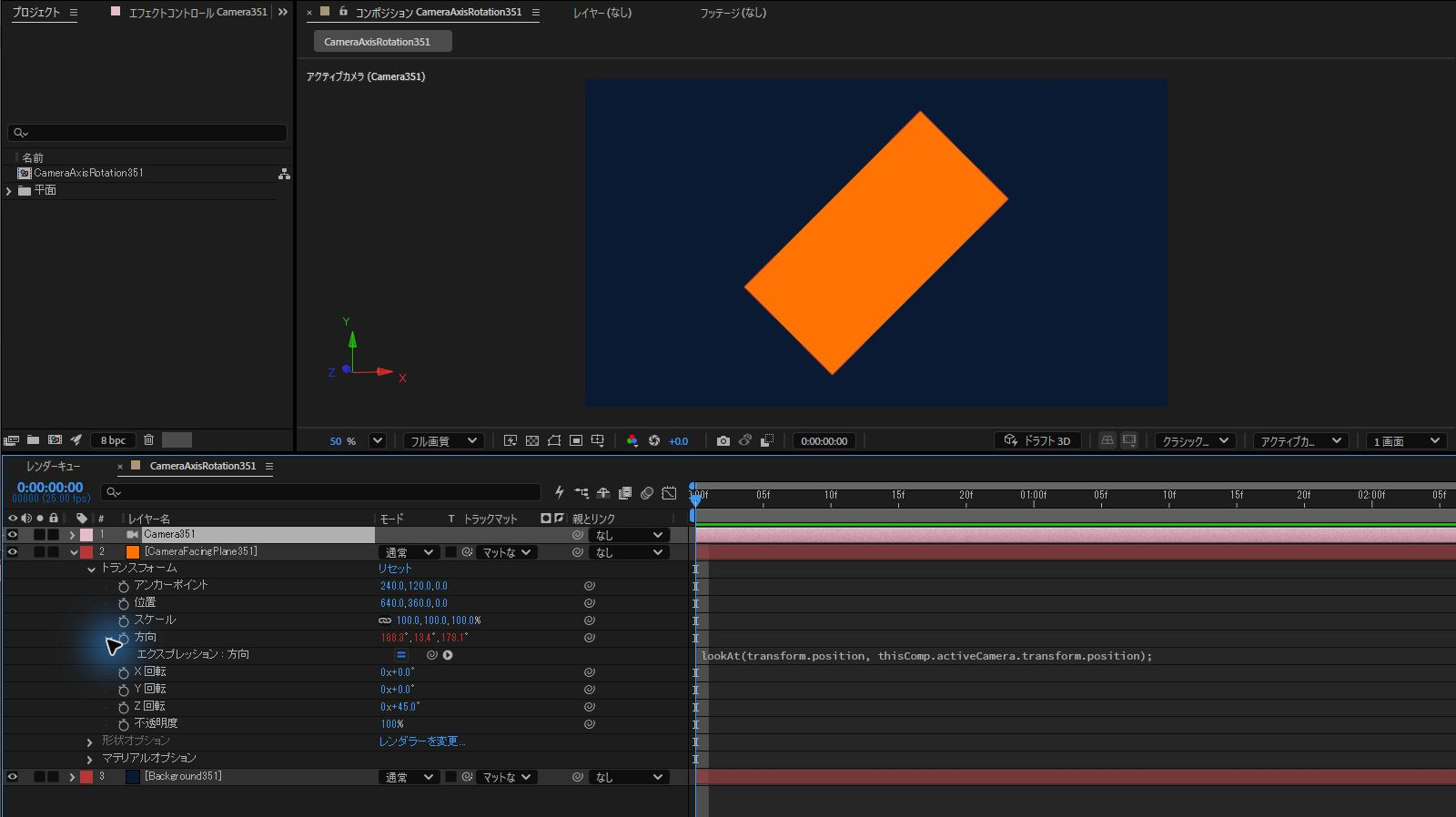Open the 1画面 view layout dropdown
1456x817 pixels.
click(x=1407, y=441)
